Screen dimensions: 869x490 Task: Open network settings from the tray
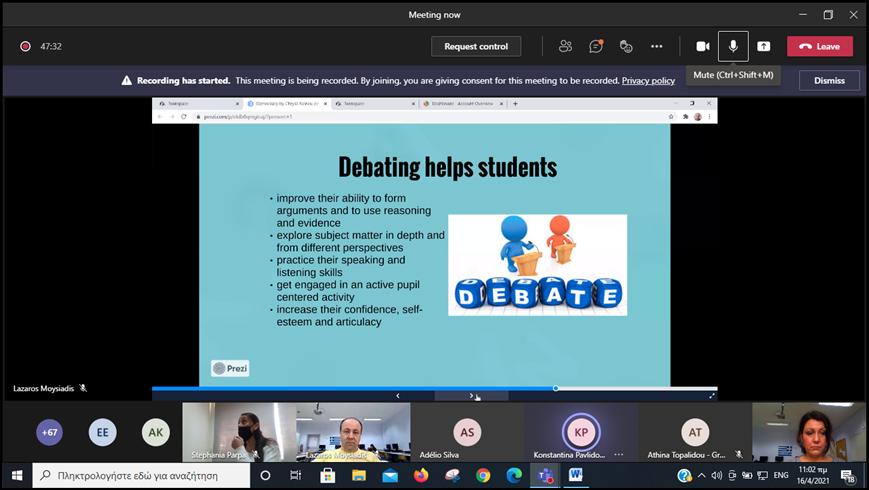tap(763, 476)
